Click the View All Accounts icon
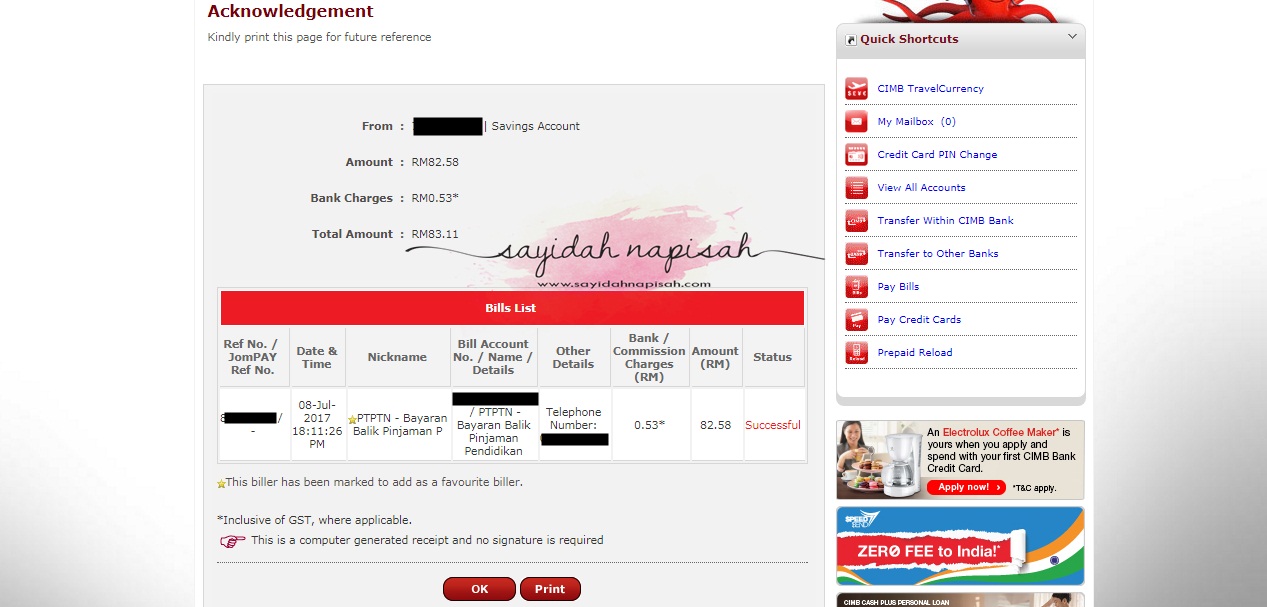The height and width of the screenshot is (607, 1267). 856,187
